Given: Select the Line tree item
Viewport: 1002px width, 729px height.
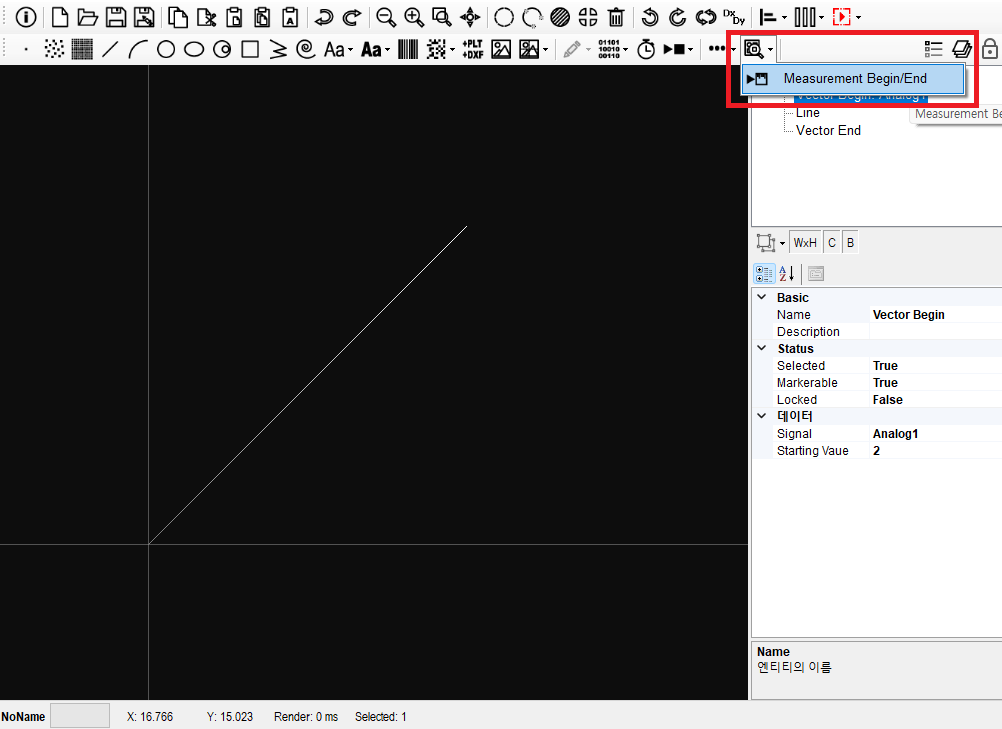Looking at the screenshot, I should click(808, 112).
